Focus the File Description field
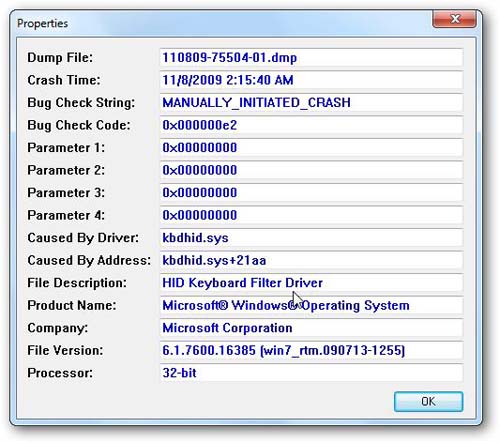500x443 pixels. pyautogui.click(x=311, y=283)
